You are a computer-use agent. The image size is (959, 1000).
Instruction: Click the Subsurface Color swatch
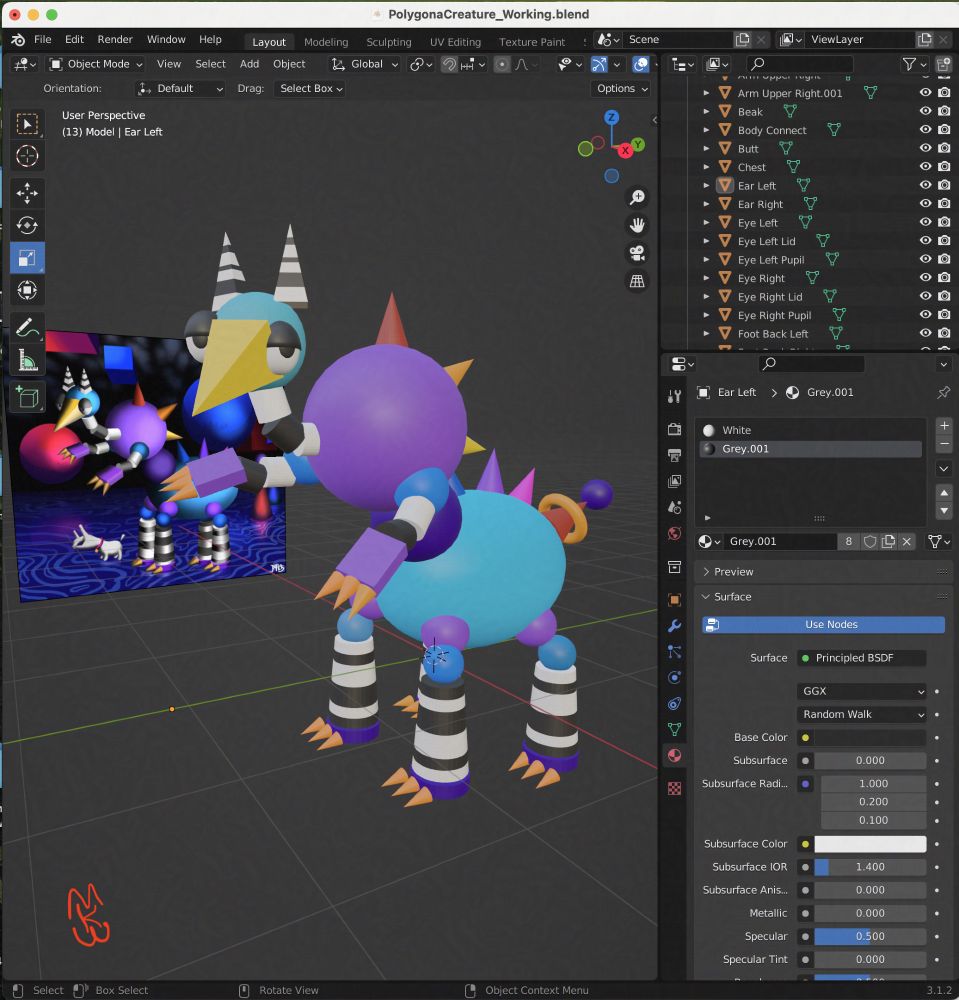point(870,844)
